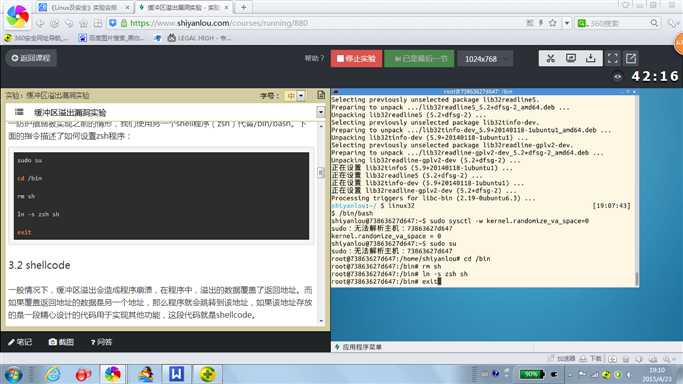Click the blue shield icon in address bar
The width and height of the screenshot is (683, 384).
[x=112, y=23]
